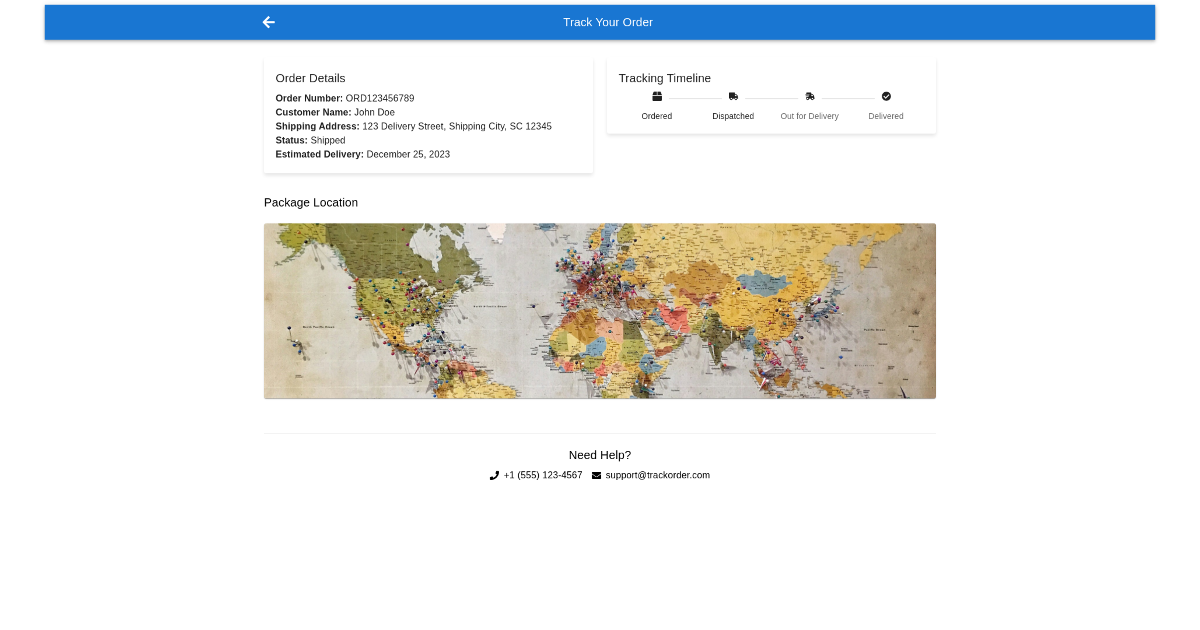This screenshot has width=1200, height=630.
Task: Click the back arrow in header
Action: coord(268,22)
